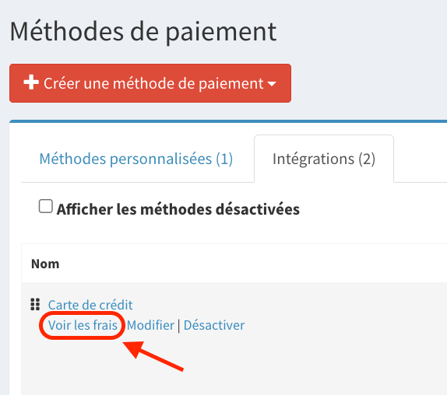Tick the Afficher les méthodes désactivées checkbox

tap(46, 206)
